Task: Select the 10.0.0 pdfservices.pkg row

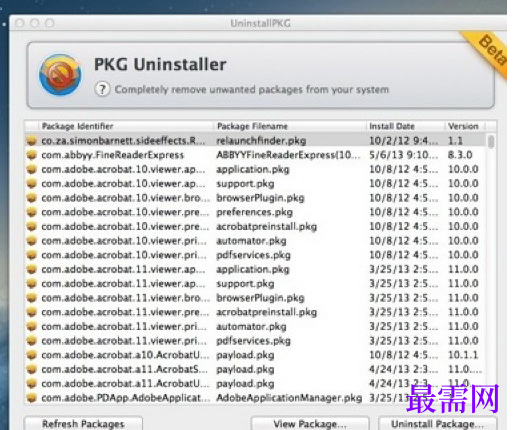Action: 255,255
